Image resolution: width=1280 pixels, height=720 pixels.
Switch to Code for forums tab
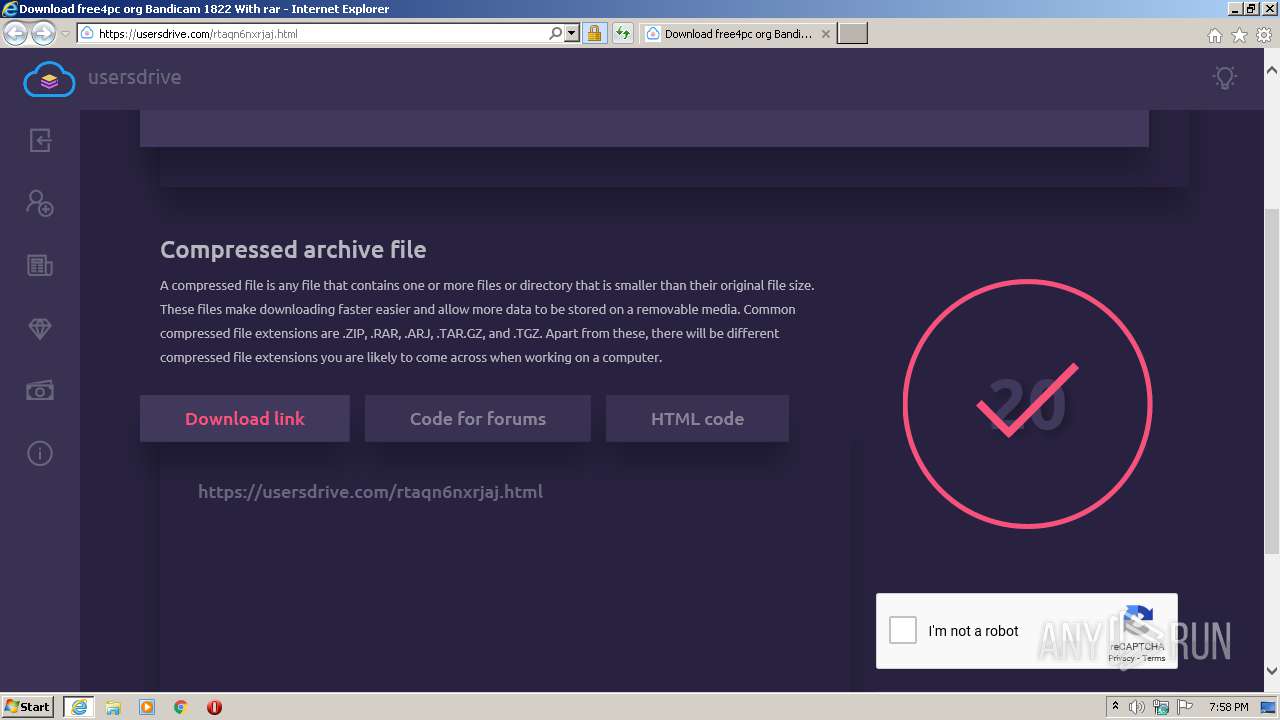tap(478, 419)
